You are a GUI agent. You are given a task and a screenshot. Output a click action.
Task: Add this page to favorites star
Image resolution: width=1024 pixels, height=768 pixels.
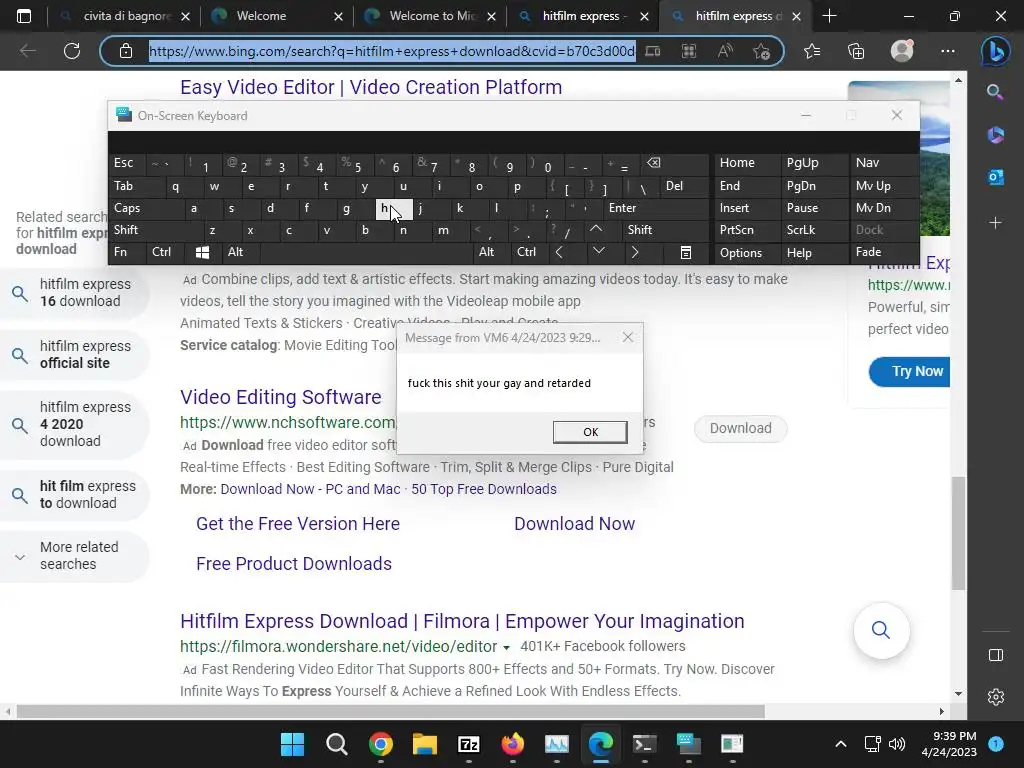[761, 51]
